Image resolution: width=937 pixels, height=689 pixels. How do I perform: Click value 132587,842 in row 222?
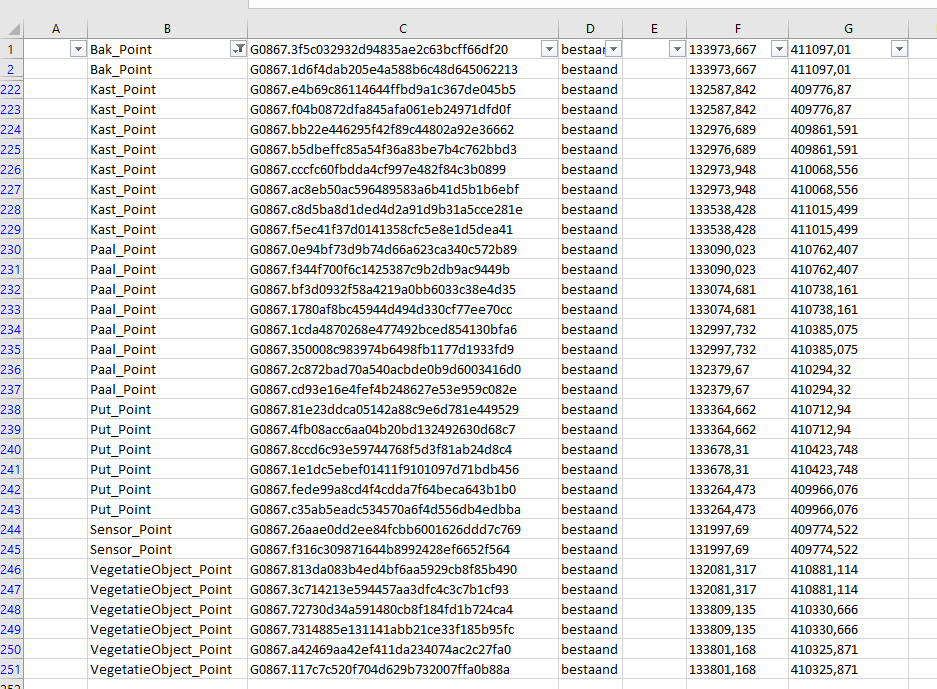point(737,90)
